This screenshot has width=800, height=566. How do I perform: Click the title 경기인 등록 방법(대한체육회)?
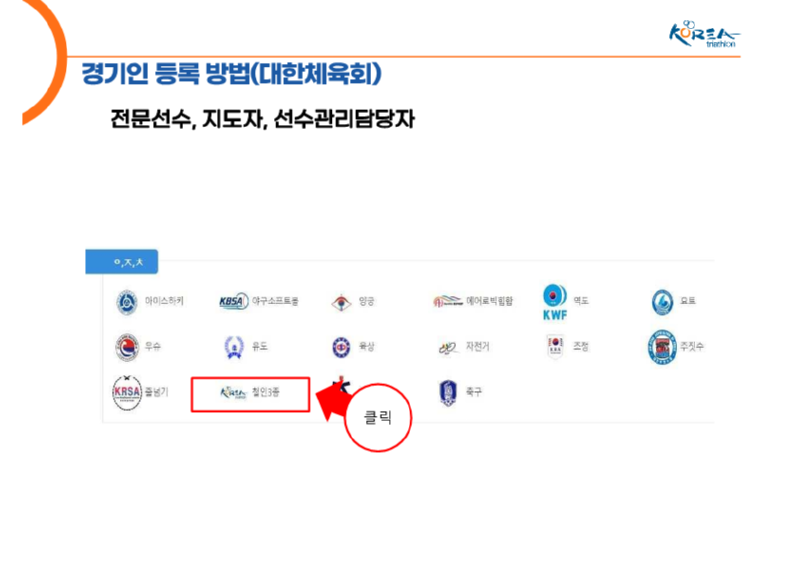[232, 74]
